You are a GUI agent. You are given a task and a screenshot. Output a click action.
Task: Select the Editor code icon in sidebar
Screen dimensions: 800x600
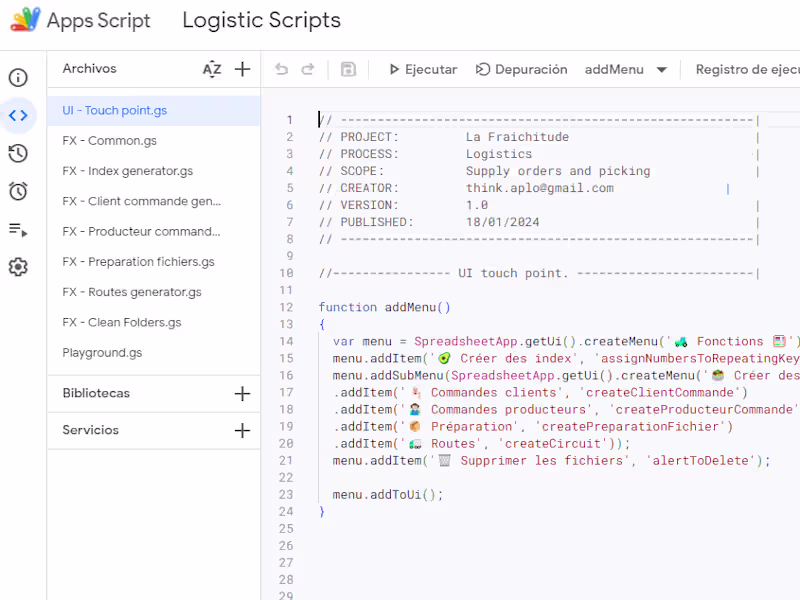click(18, 116)
